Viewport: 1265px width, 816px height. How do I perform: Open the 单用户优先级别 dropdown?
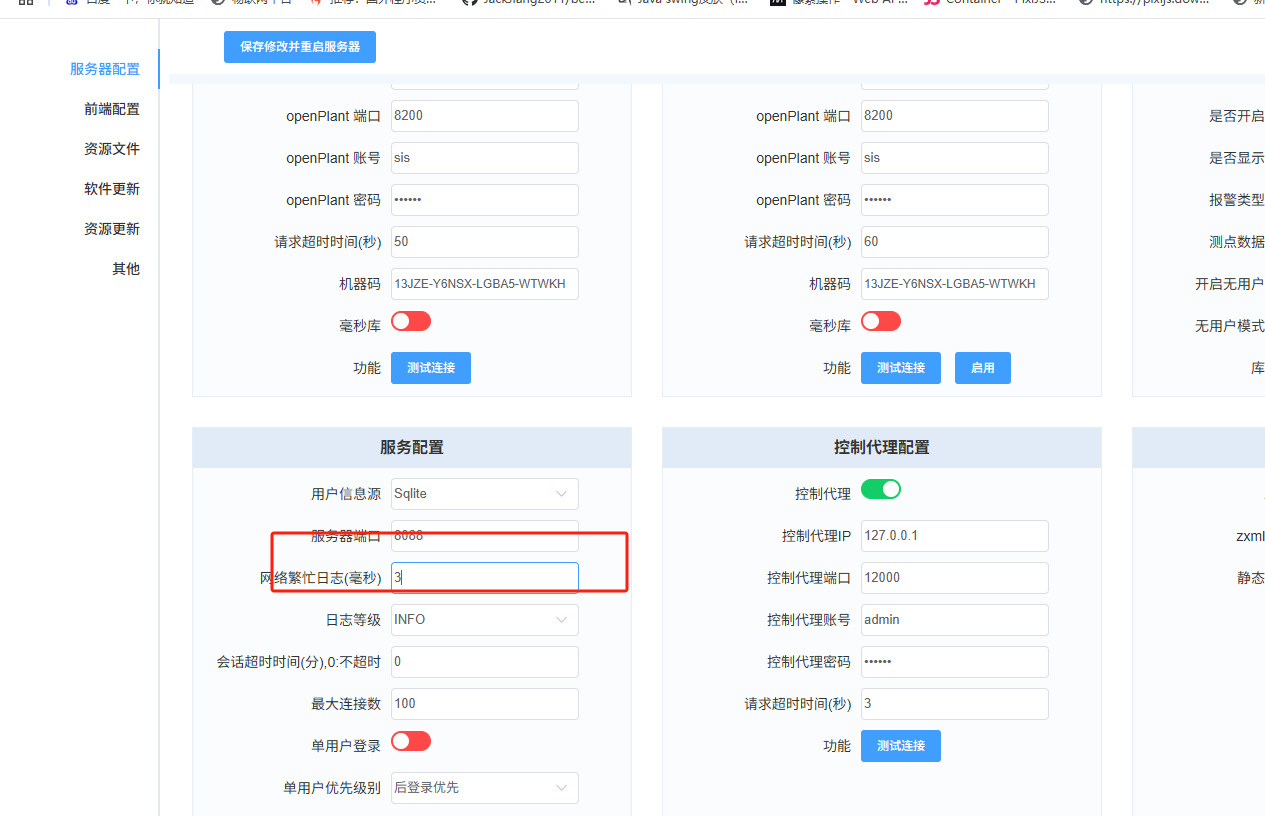(484, 787)
